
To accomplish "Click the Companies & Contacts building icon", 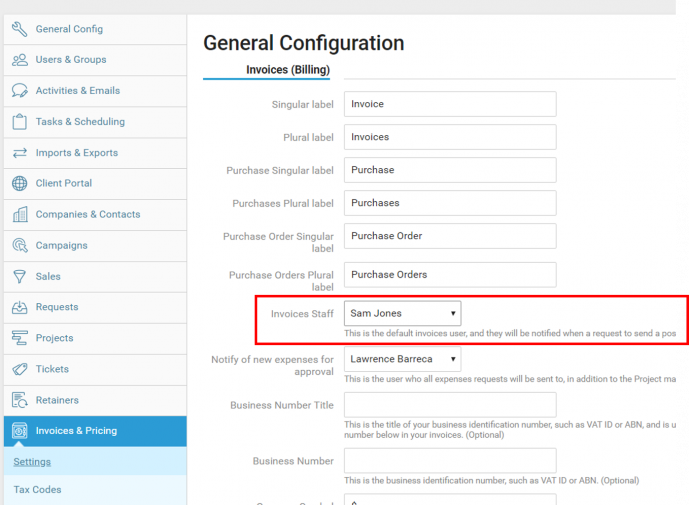I will click(x=19, y=215).
